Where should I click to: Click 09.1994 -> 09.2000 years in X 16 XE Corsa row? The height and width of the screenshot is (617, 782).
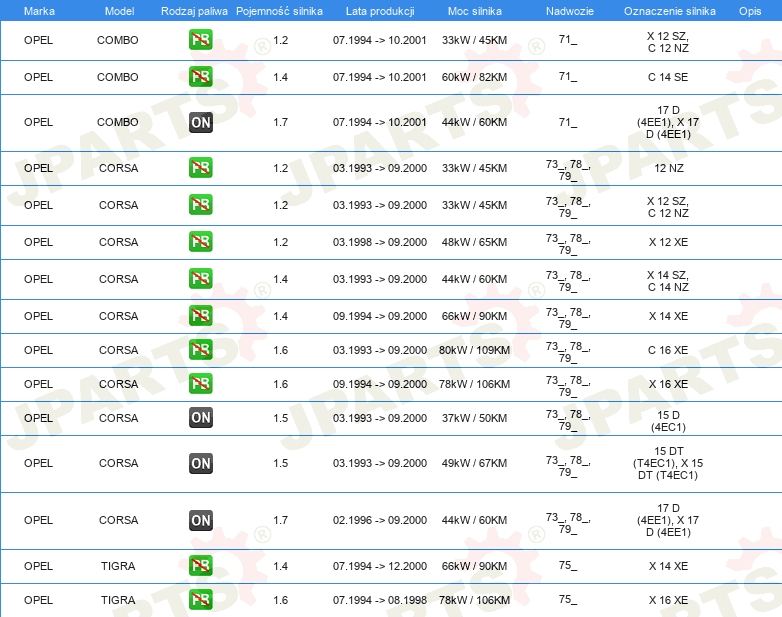380,384
